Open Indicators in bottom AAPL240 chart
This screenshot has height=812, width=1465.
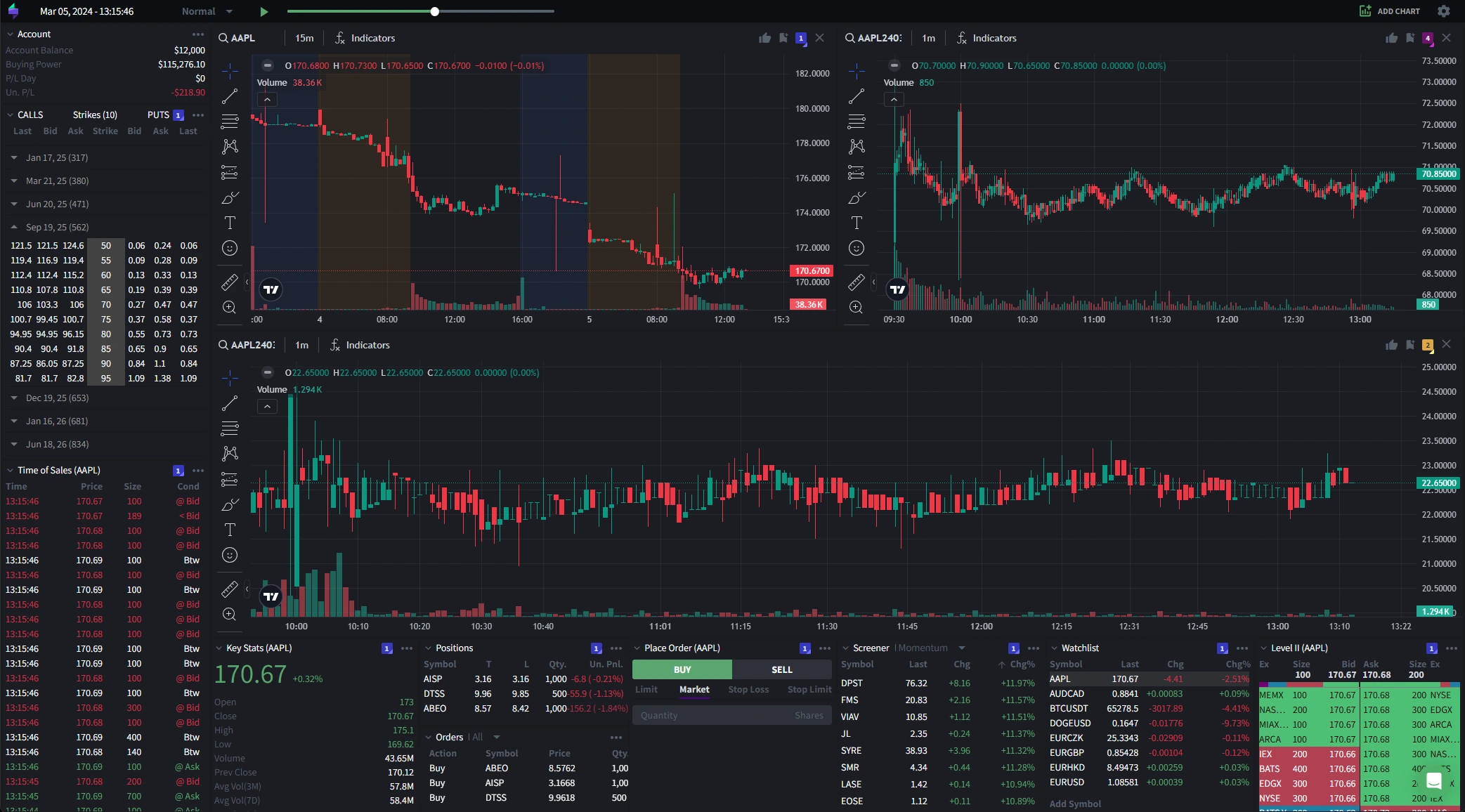pos(360,345)
